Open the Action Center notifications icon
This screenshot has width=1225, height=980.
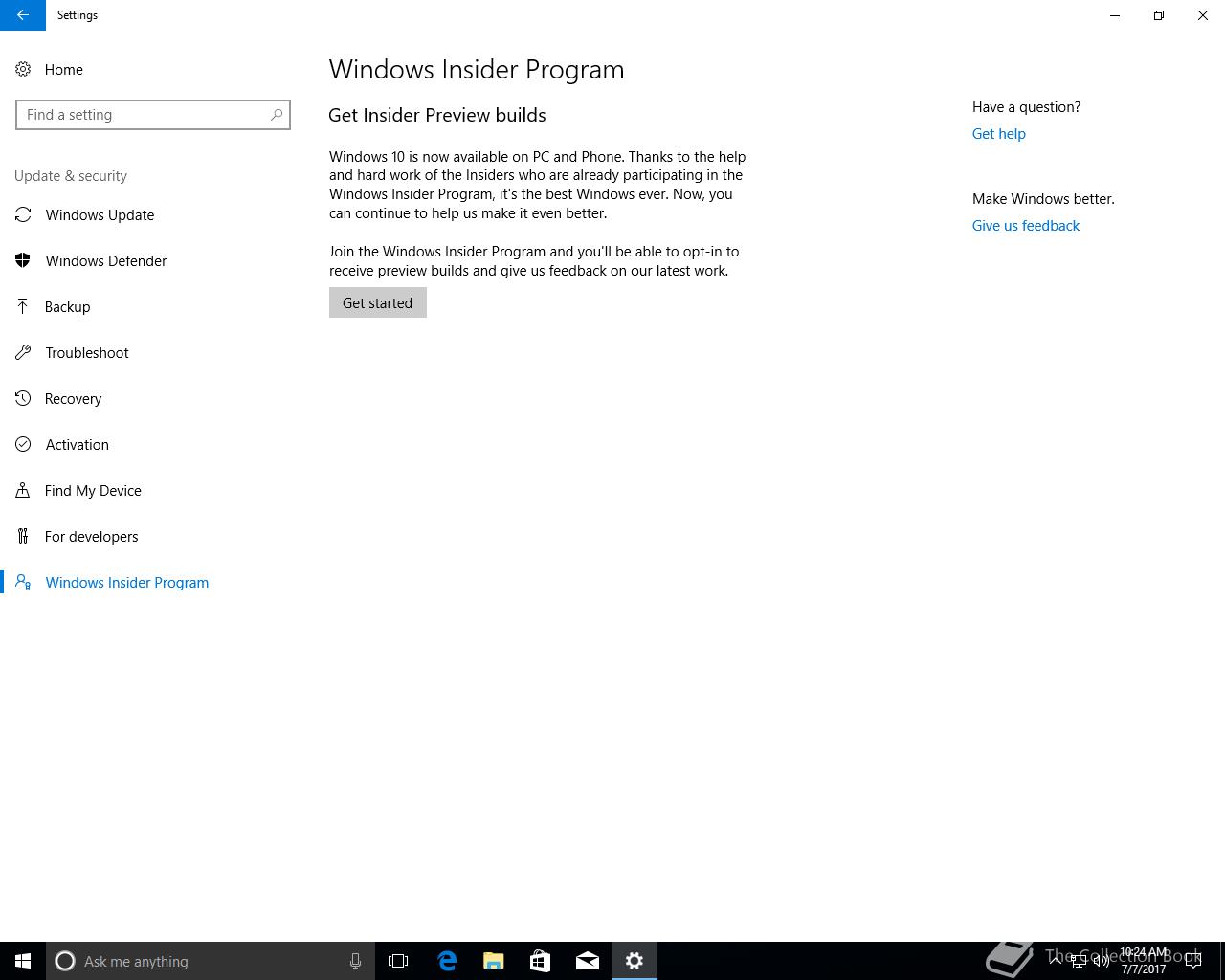(x=1193, y=961)
